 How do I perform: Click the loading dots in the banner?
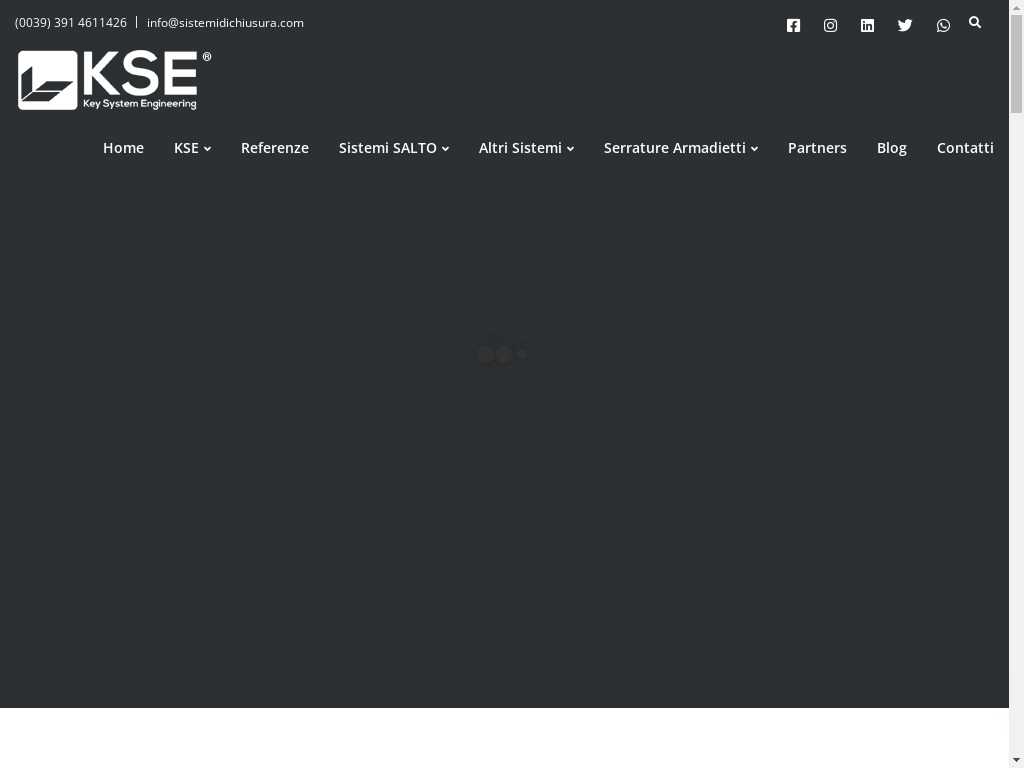(502, 355)
